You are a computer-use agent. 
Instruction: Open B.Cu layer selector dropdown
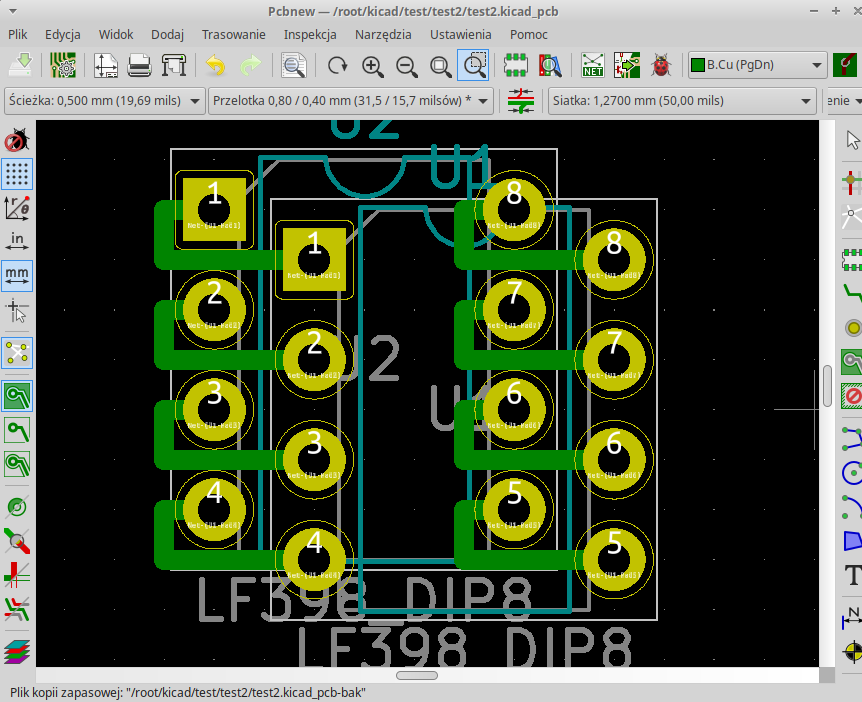pos(758,65)
